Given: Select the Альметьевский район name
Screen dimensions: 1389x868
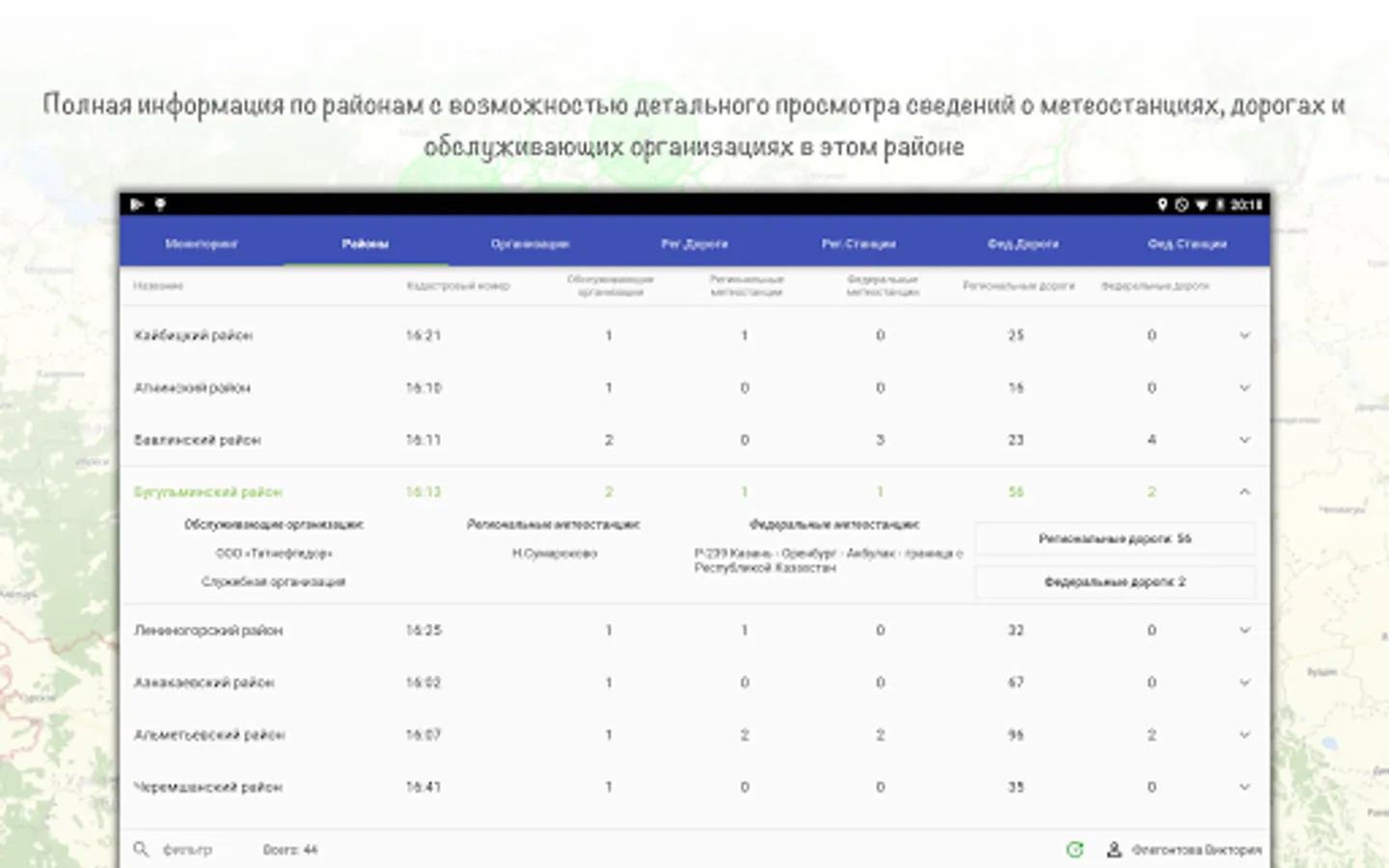Looking at the screenshot, I should [x=208, y=735].
